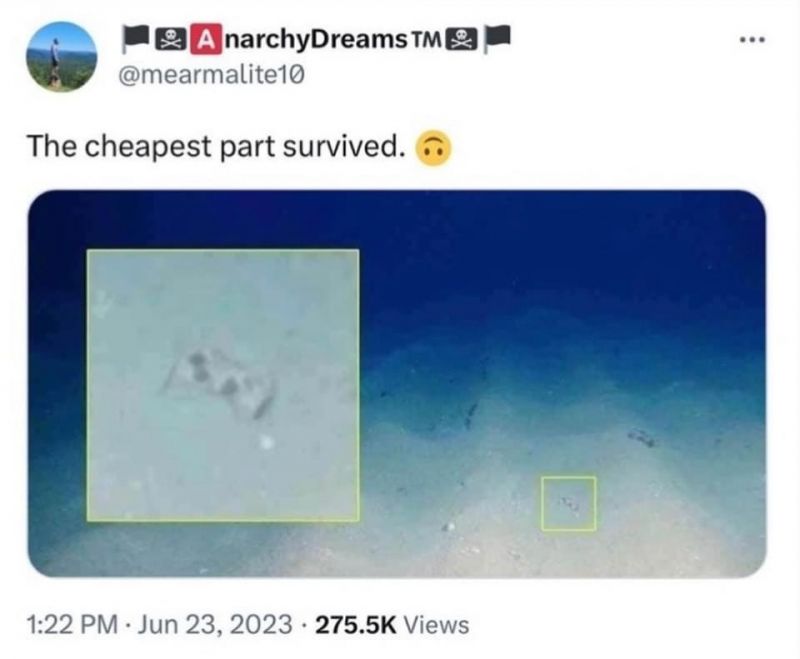Click the trailing black flag emoji
This screenshot has height=659, width=800.
click(497, 39)
